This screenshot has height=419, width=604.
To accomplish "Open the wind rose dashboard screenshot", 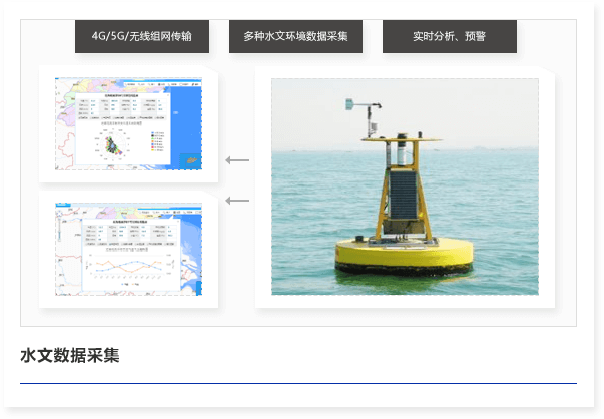I will tap(128, 125).
